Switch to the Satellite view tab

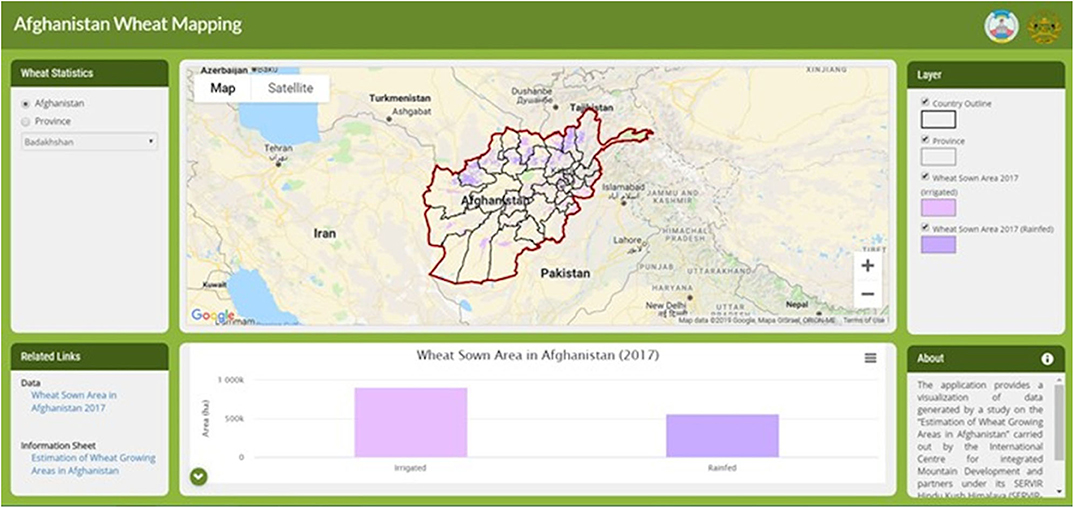(290, 88)
